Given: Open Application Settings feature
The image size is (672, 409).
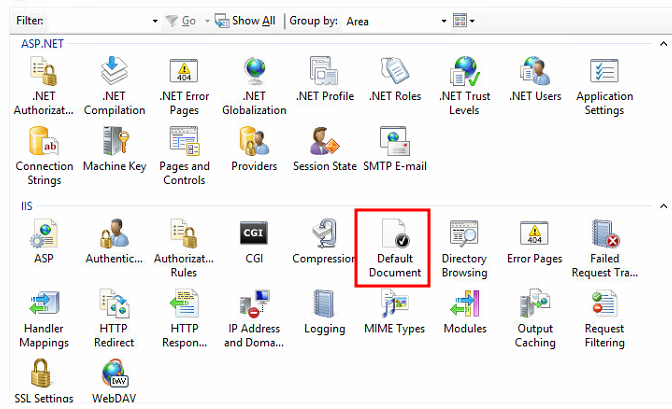Looking at the screenshot, I should click(x=605, y=87).
